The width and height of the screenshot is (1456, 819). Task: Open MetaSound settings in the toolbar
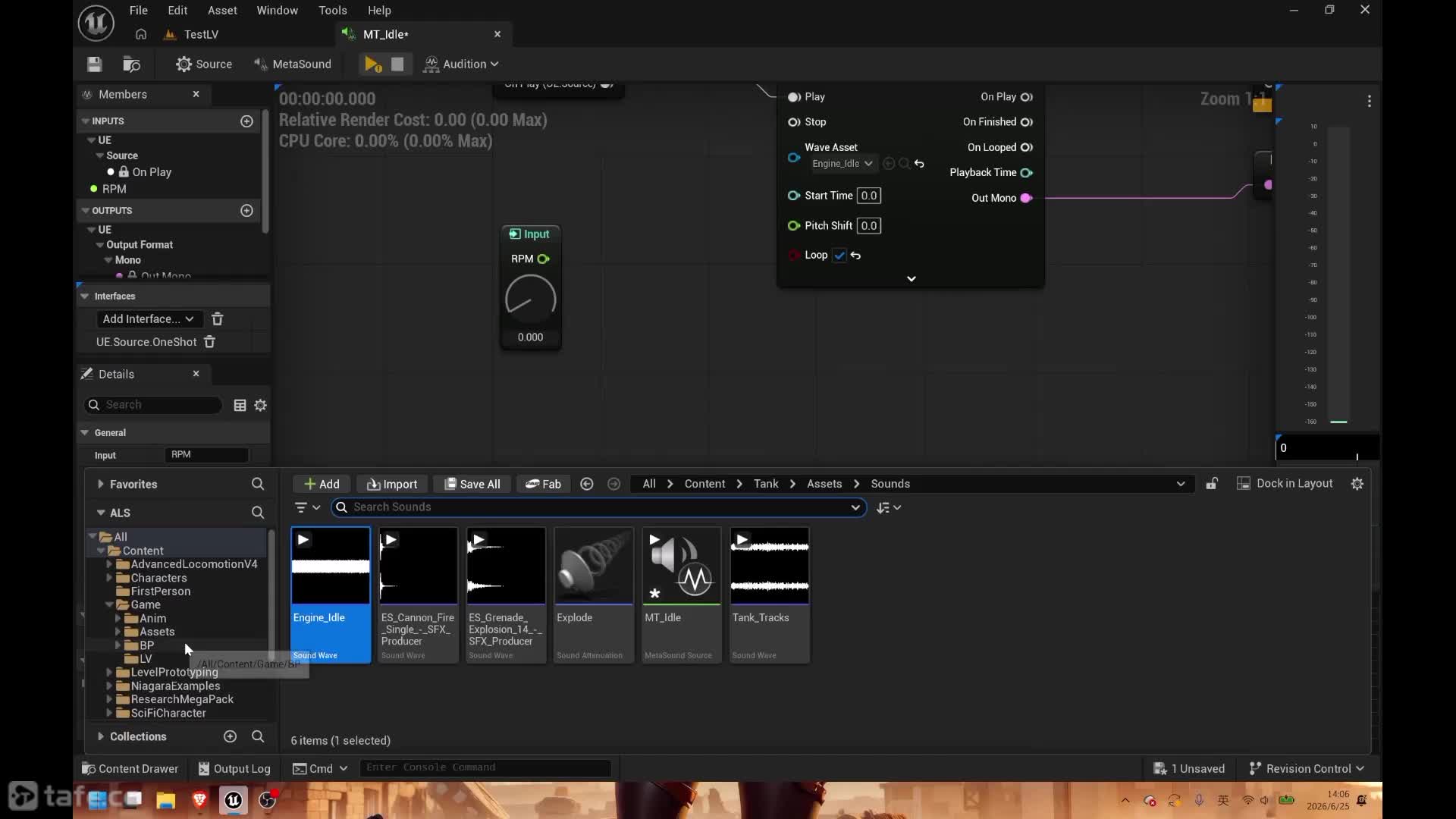coord(293,64)
